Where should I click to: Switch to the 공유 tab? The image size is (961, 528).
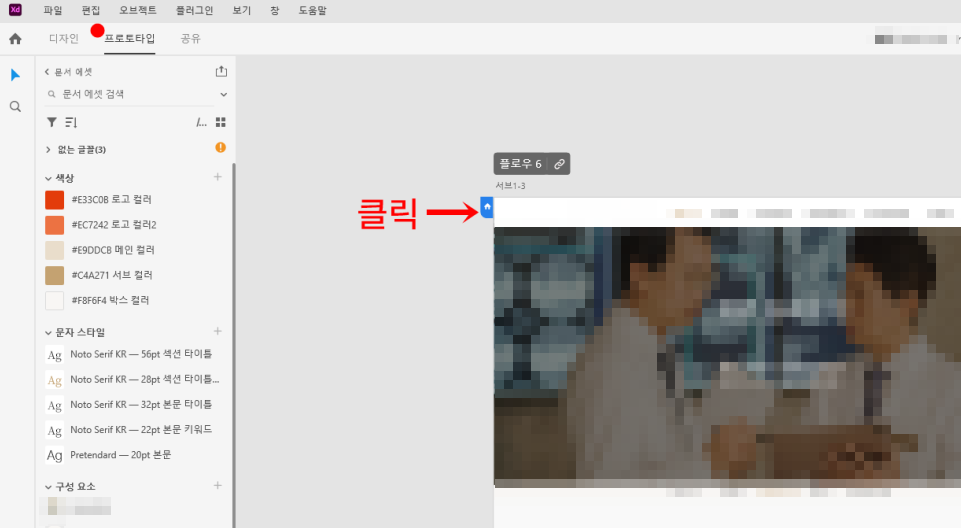tap(191, 39)
